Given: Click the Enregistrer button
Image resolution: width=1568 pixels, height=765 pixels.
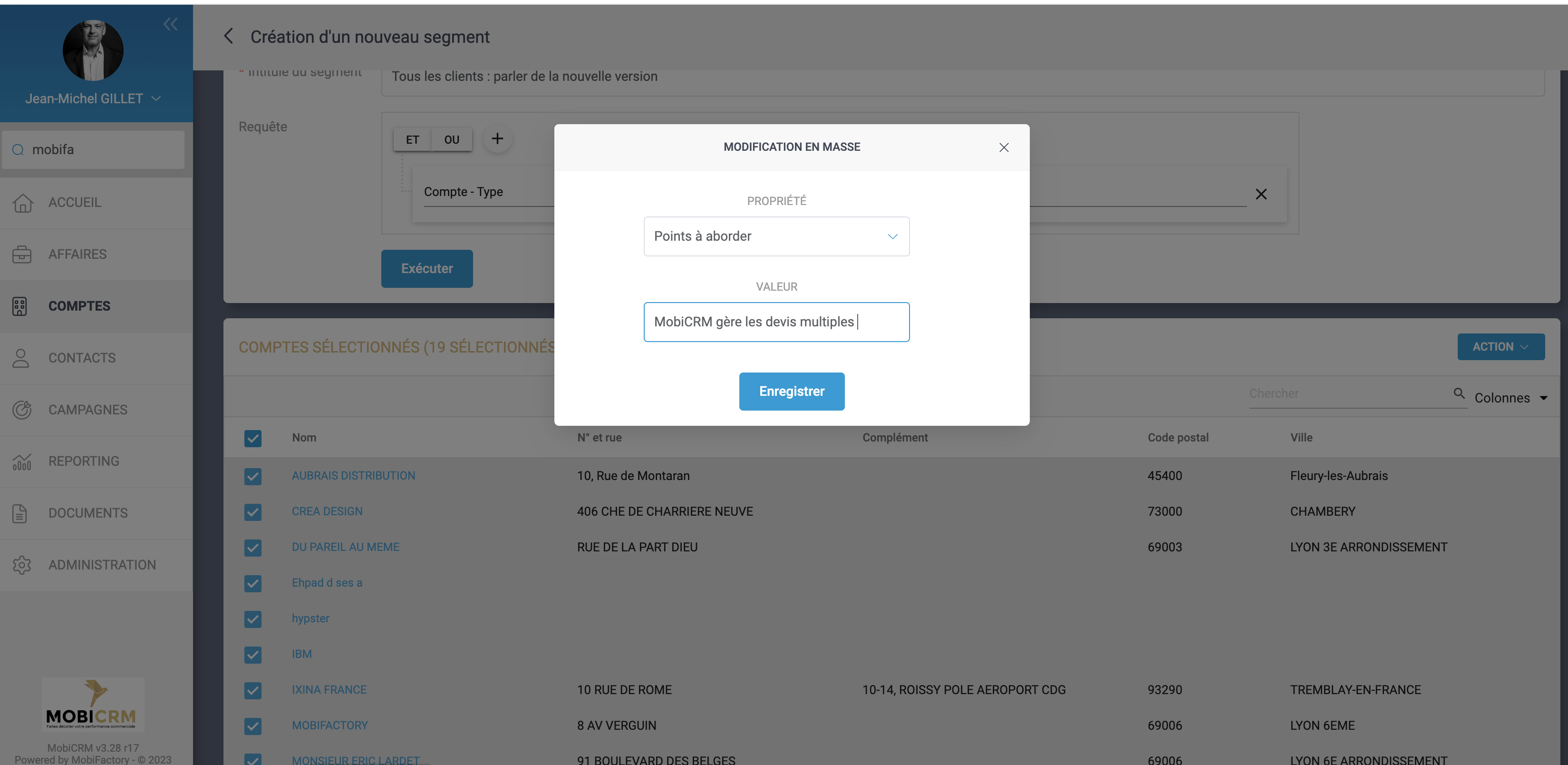Looking at the screenshot, I should point(791,391).
